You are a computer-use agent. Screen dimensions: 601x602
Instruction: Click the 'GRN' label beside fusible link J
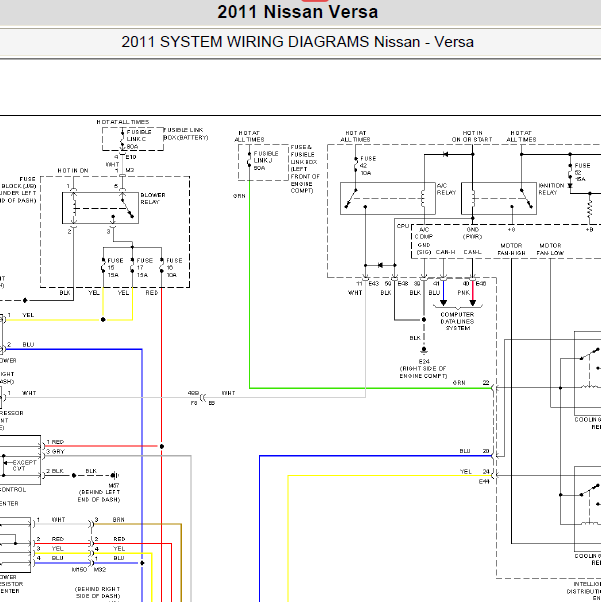(x=239, y=196)
